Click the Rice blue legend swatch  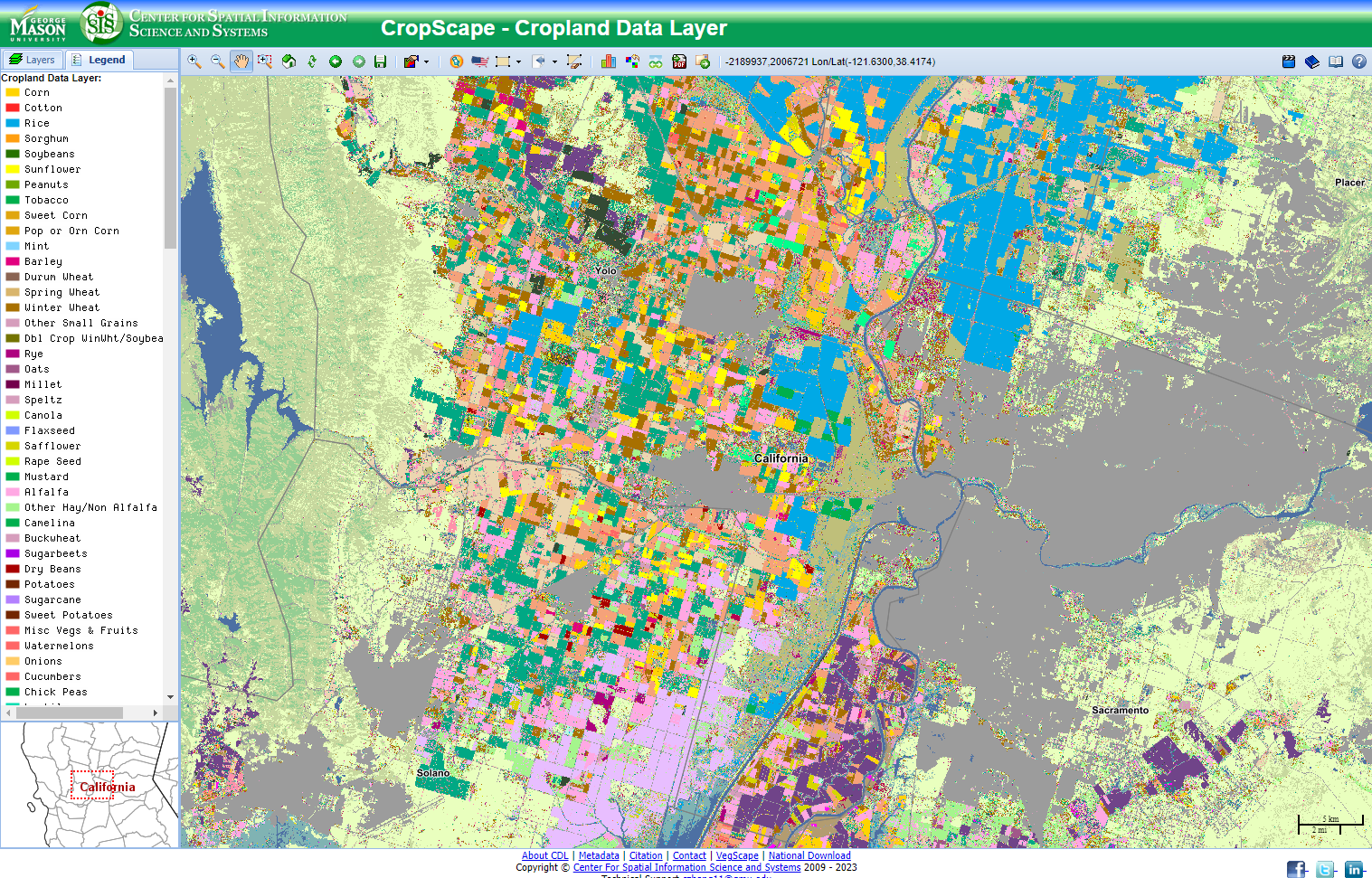(13, 123)
